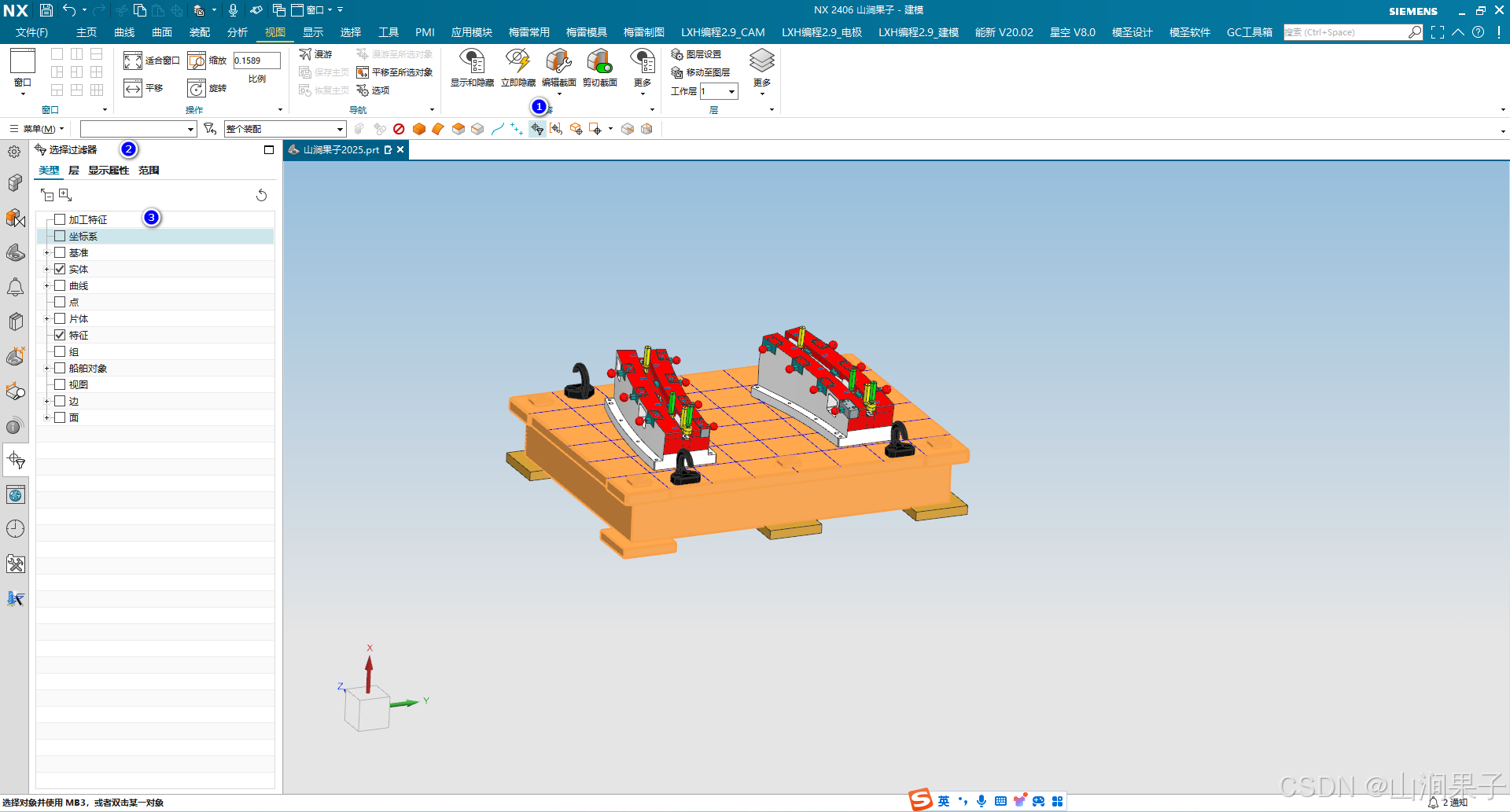Click the help question mark icon
1510x812 pixels.
pos(1479,32)
